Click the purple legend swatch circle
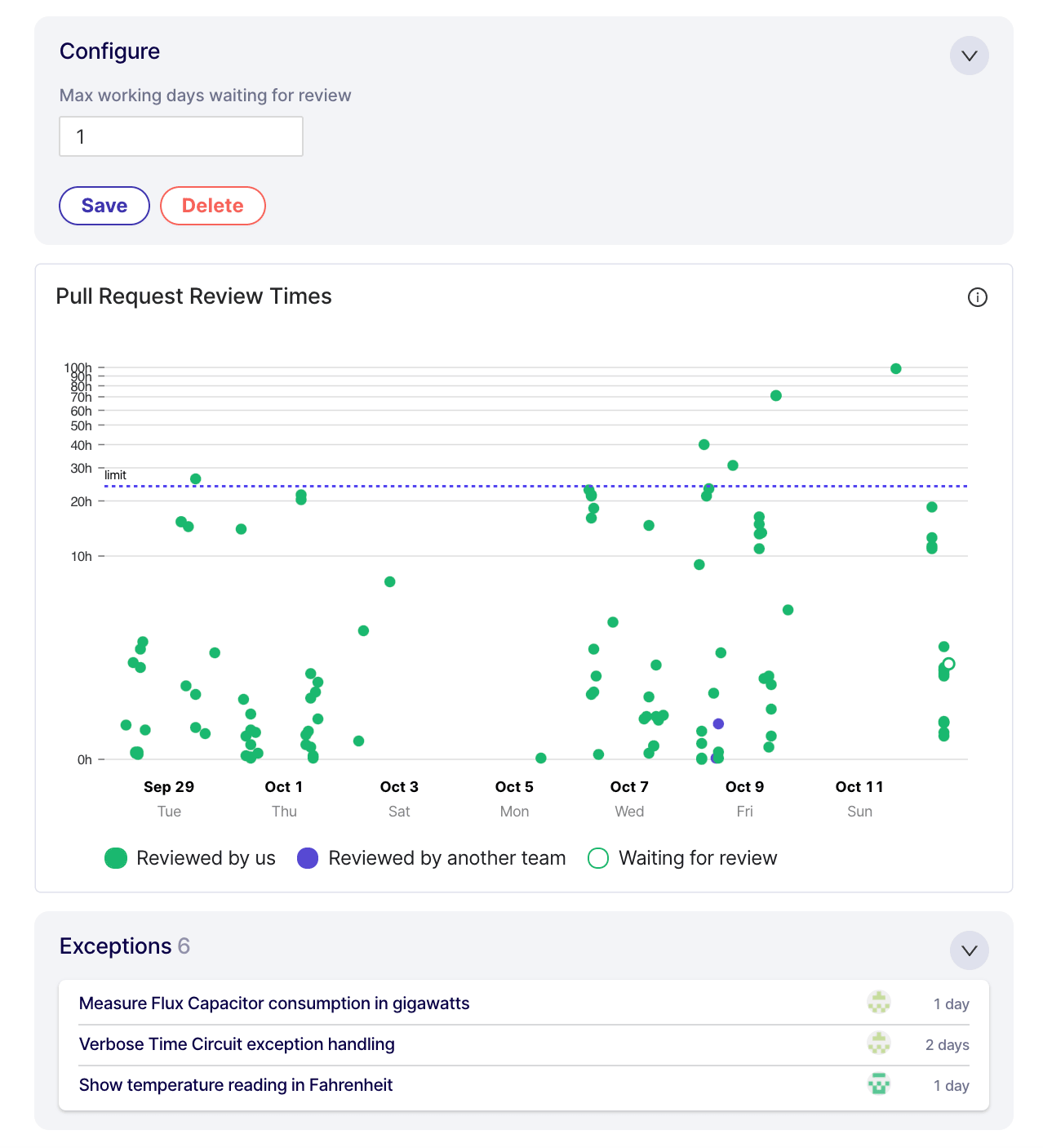Viewport: 1043px width, 1148px height. [308, 858]
